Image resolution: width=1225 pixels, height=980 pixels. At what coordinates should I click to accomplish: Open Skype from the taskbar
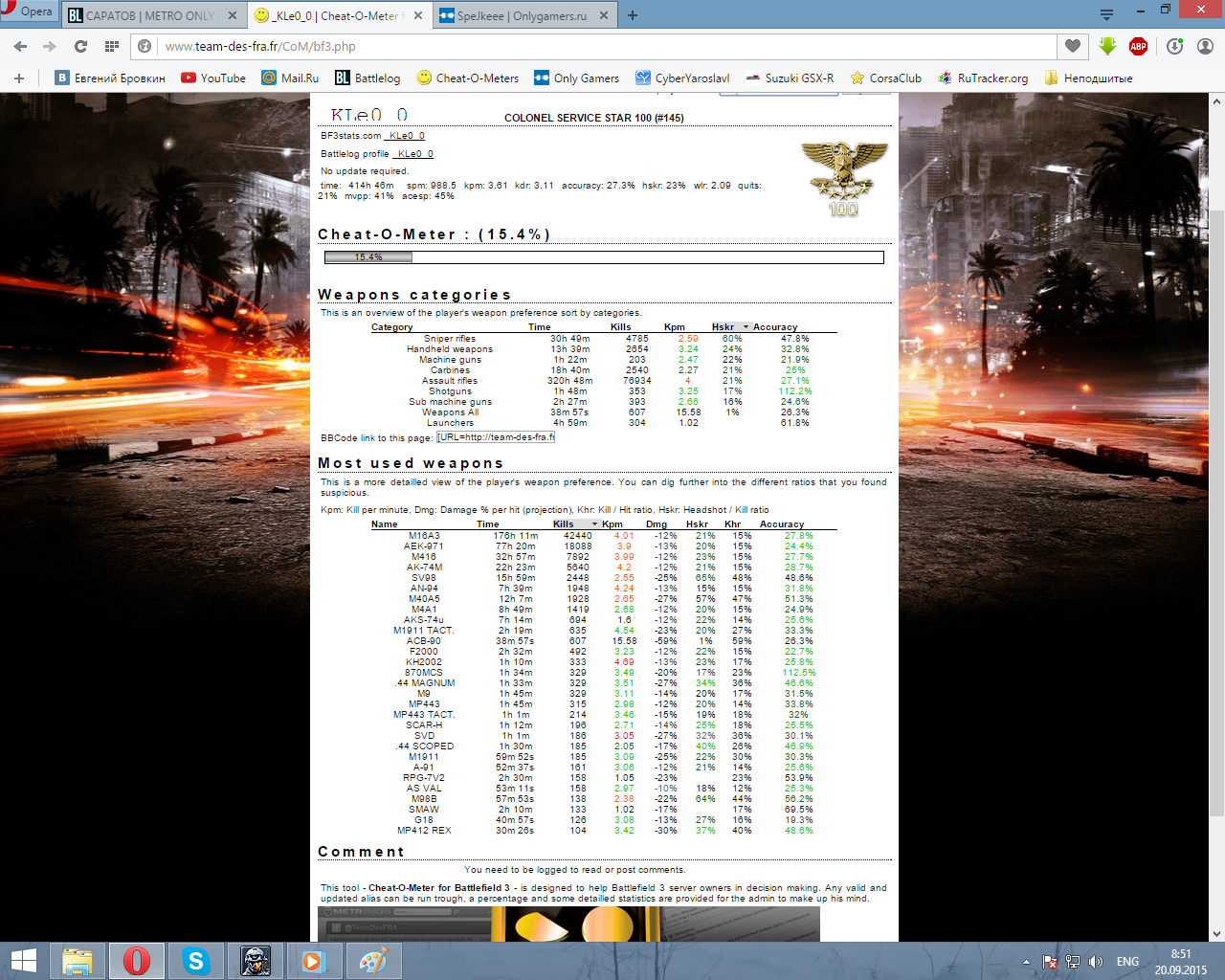click(x=195, y=960)
